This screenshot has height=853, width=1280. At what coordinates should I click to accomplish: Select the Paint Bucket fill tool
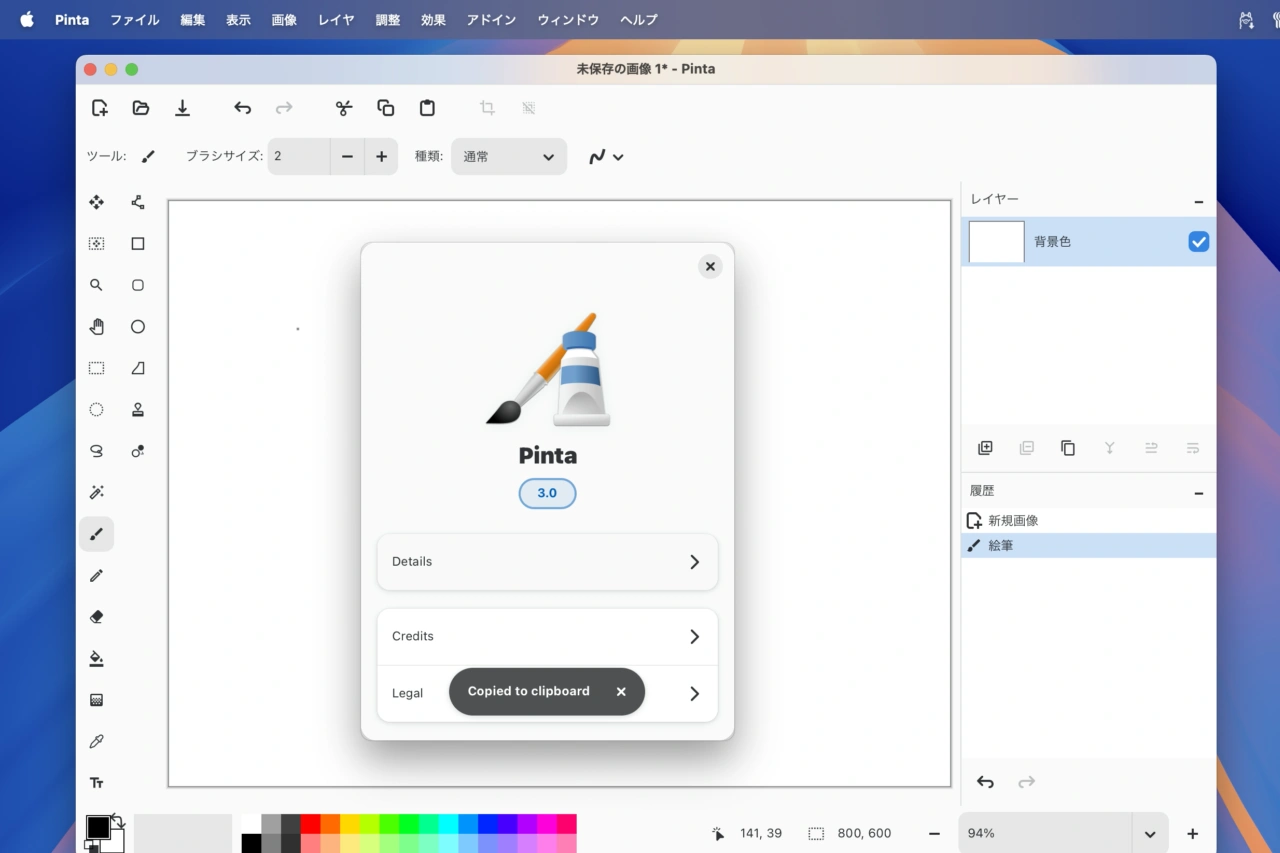(96, 659)
